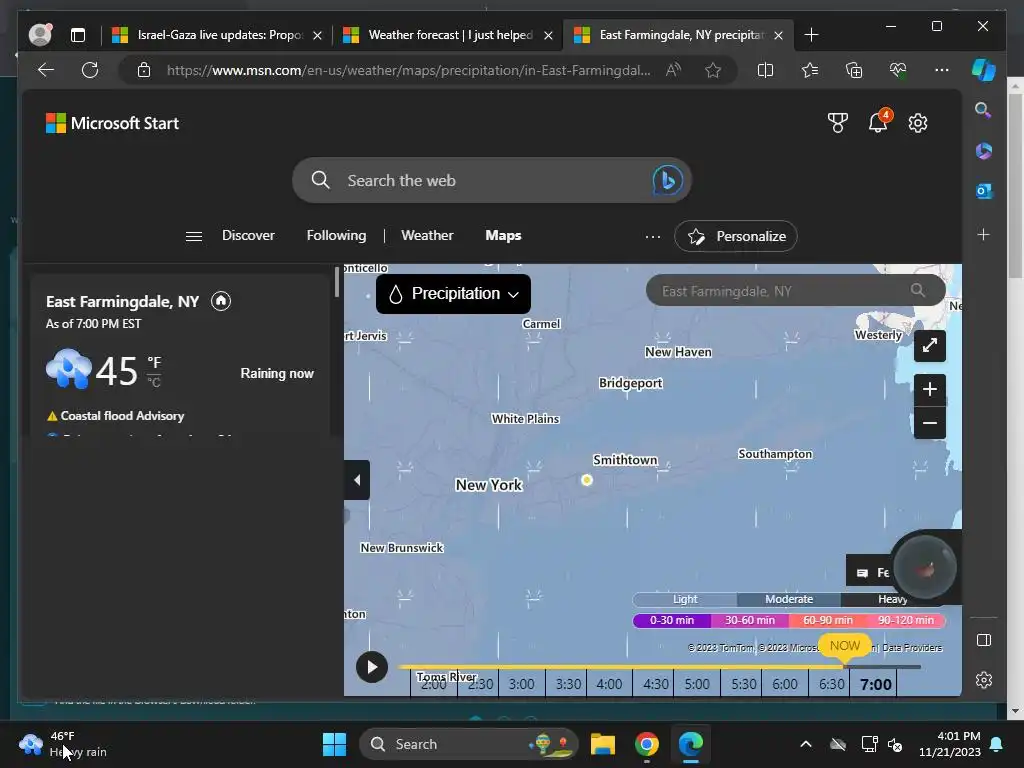The height and width of the screenshot is (768, 1024).
Task: Click the 0-30 min purple legend swatch
Action: (x=671, y=620)
